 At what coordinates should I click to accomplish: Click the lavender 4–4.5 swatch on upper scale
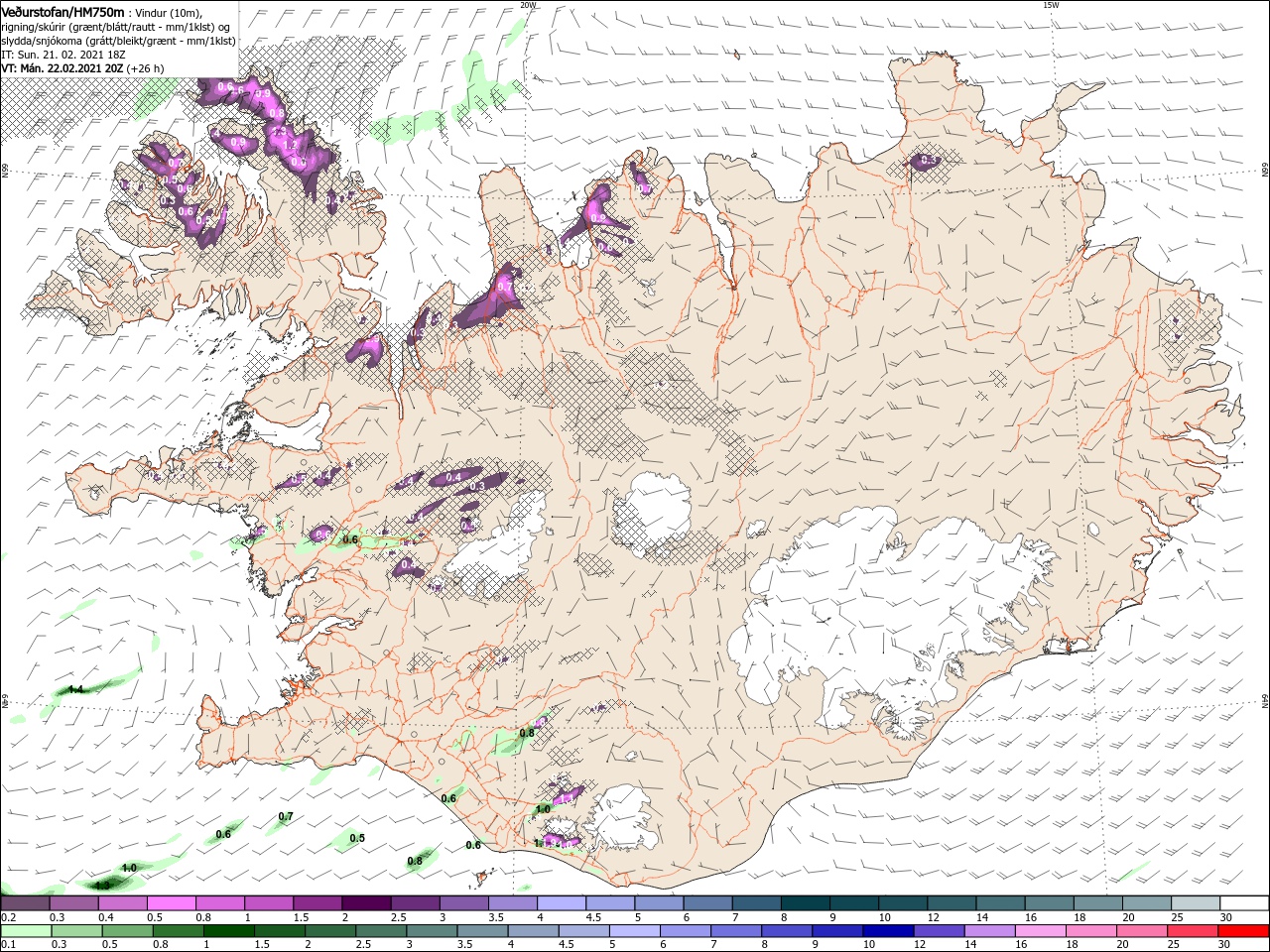[x=560, y=903]
